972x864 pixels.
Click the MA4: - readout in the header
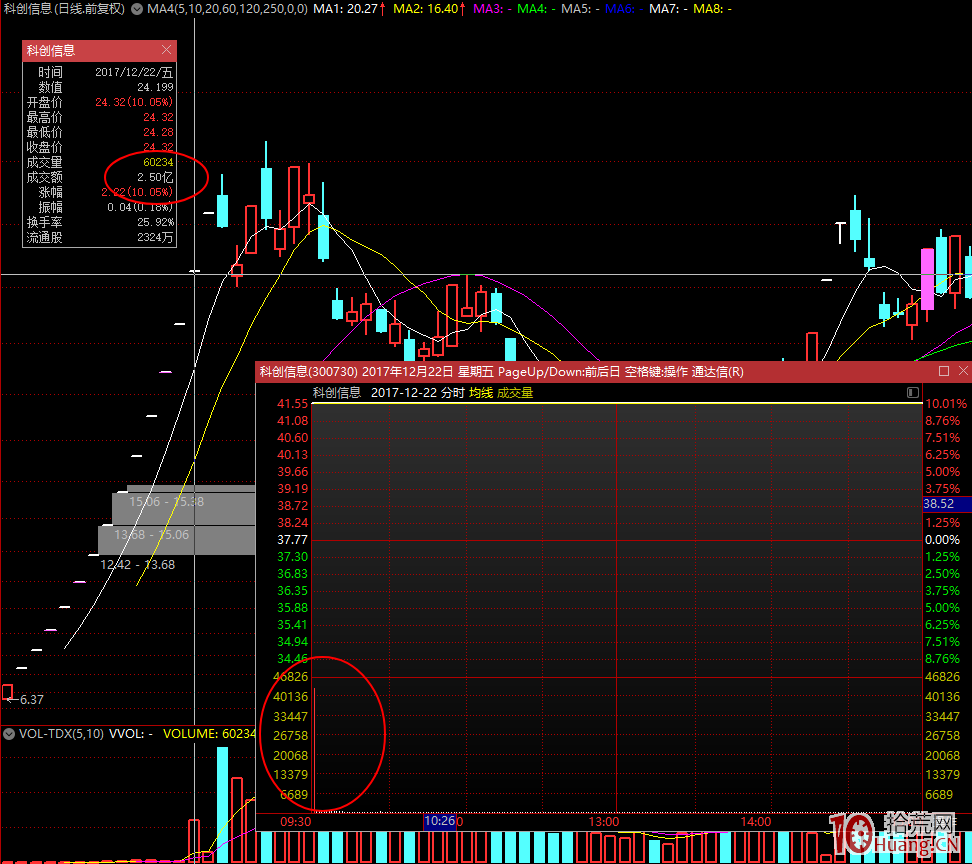point(536,9)
